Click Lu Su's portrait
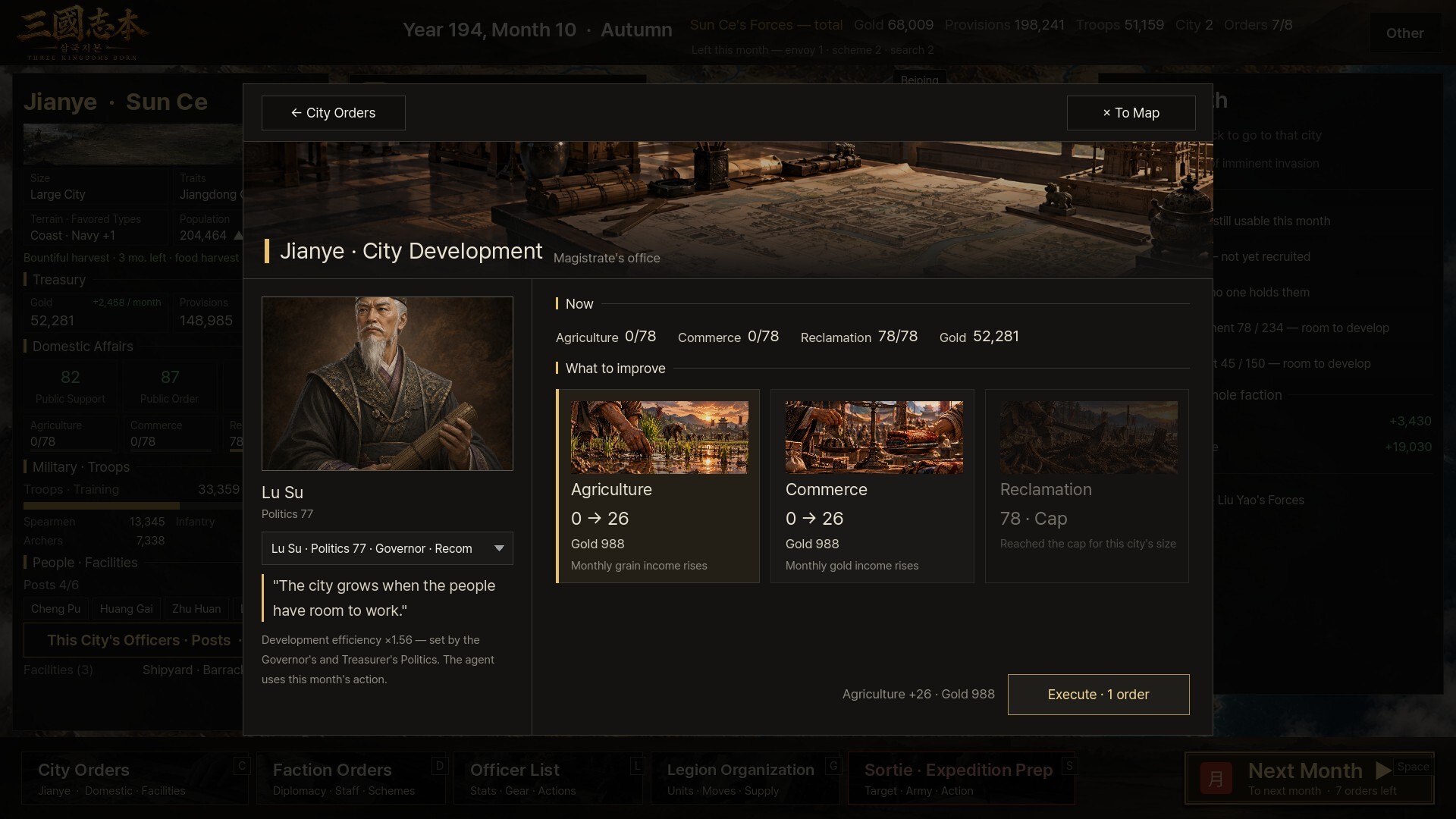Viewport: 1456px width, 819px height. tap(387, 384)
